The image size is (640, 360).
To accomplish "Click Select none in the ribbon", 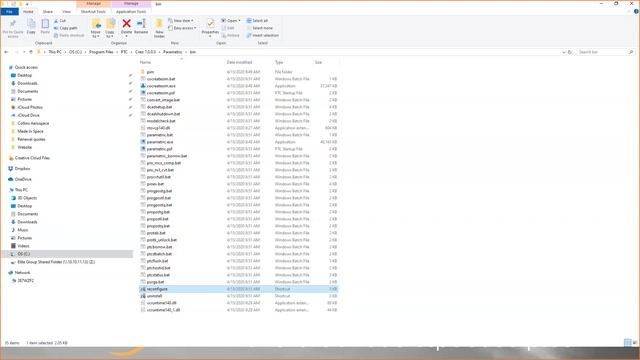I will (260, 28).
